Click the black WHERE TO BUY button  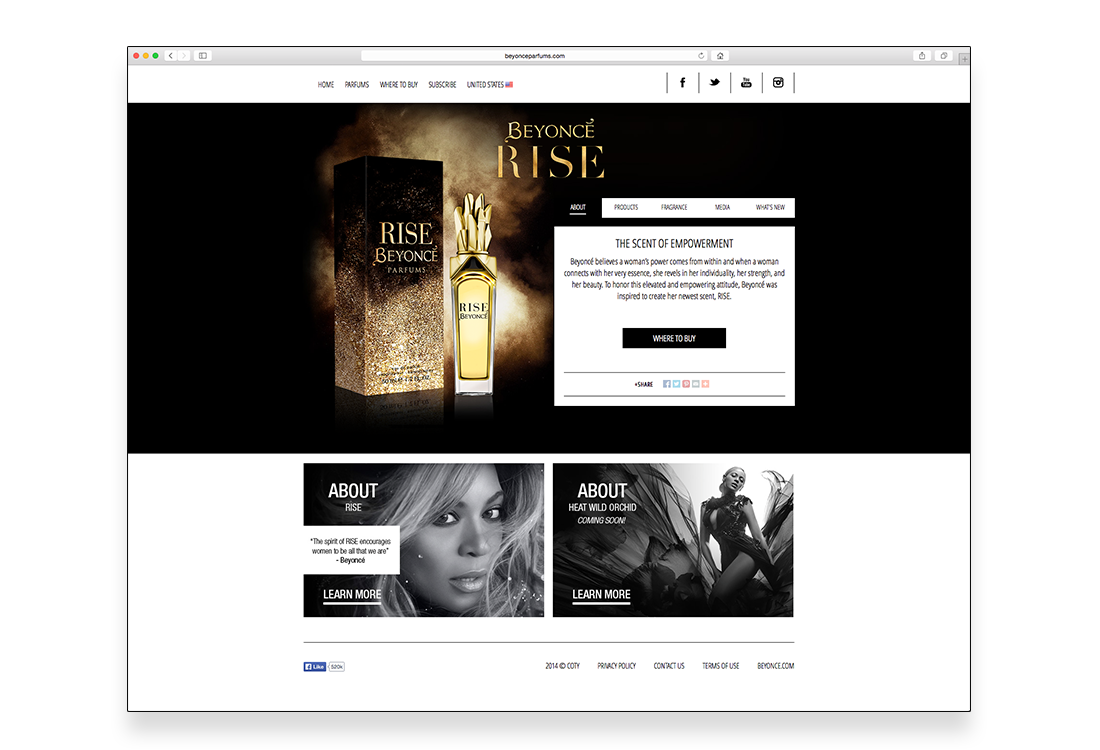(x=674, y=338)
